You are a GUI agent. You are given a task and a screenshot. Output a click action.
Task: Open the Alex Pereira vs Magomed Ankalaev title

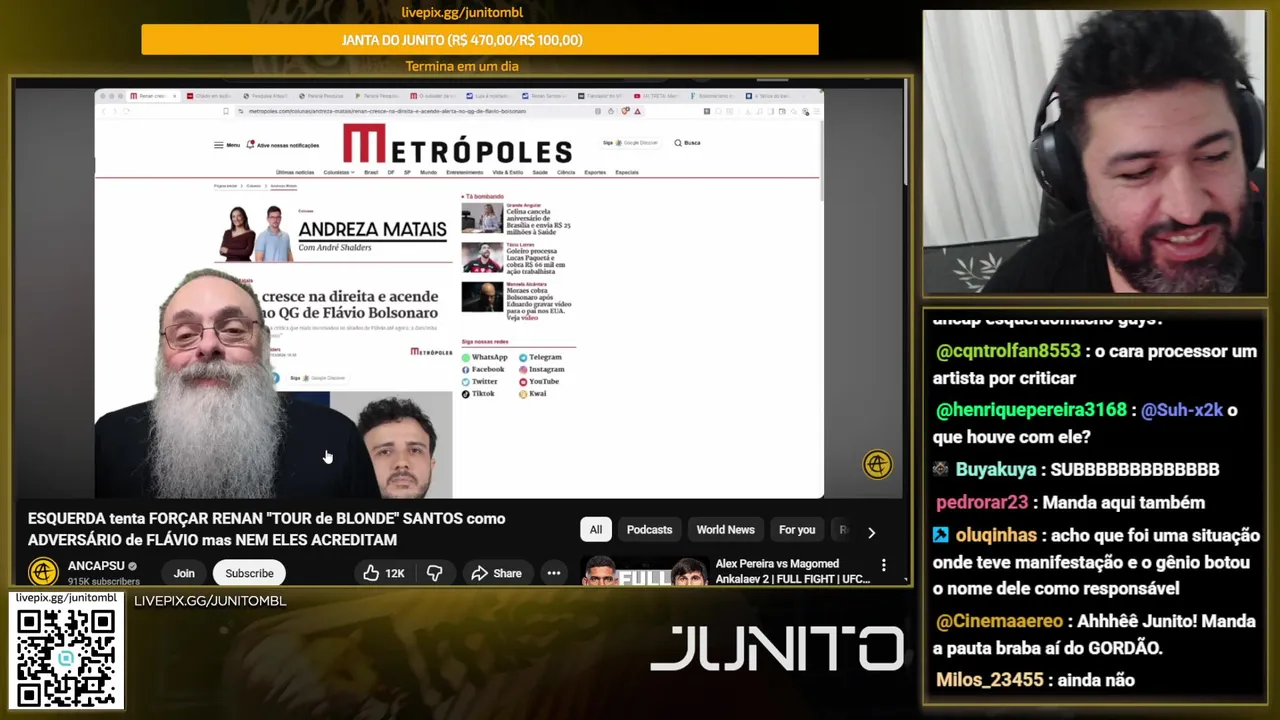792,571
